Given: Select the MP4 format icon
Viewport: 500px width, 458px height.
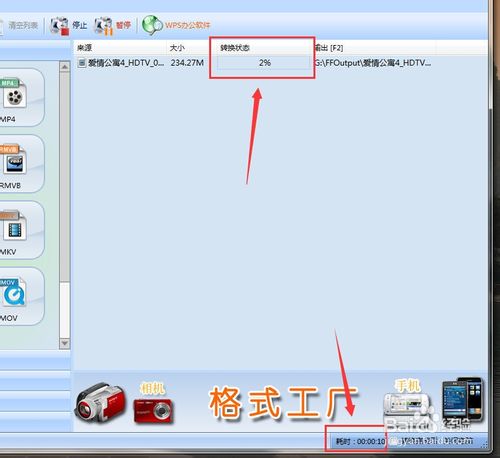Looking at the screenshot, I should click(x=14, y=93).
